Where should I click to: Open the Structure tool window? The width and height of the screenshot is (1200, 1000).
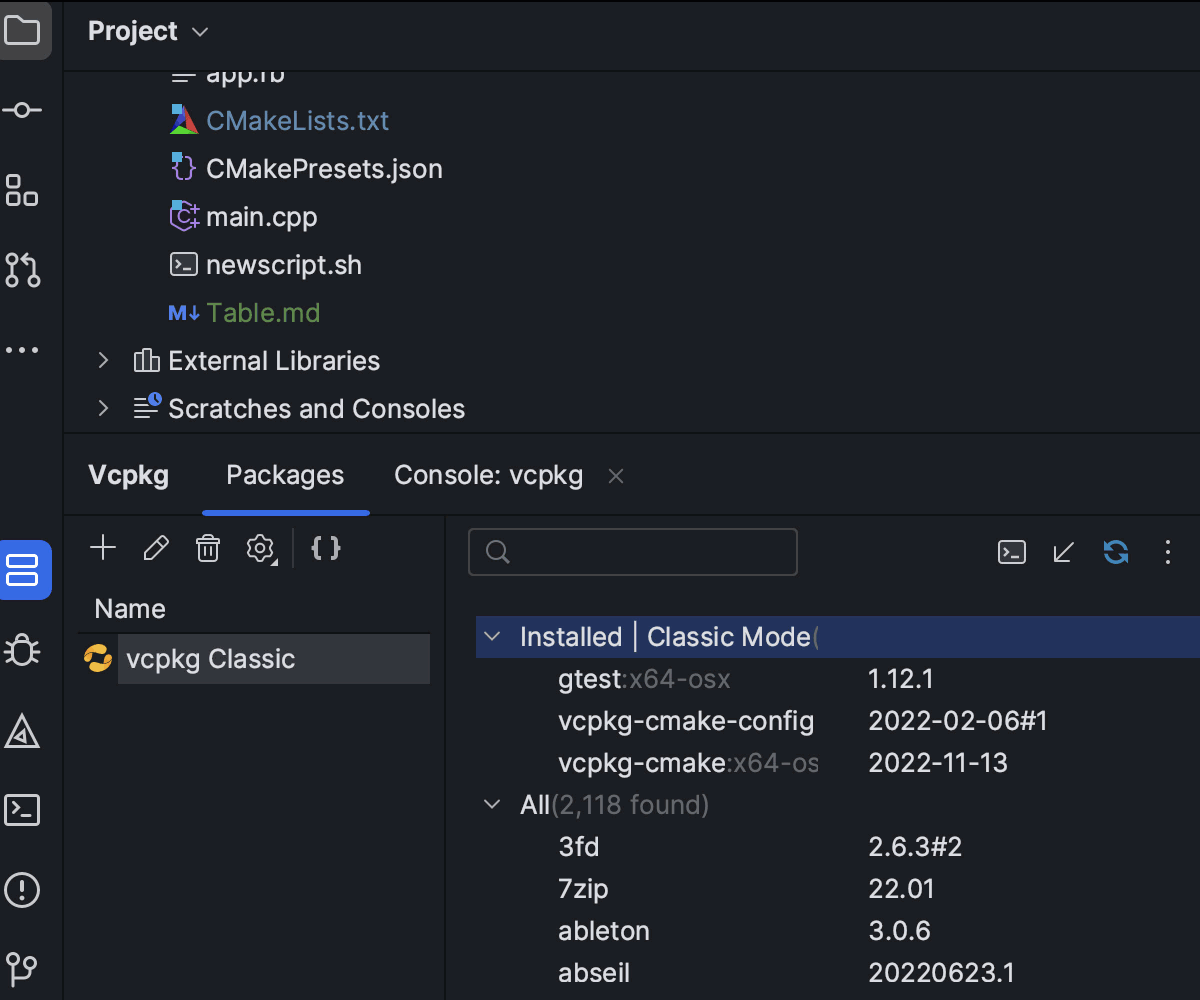(x=25, y=190)
